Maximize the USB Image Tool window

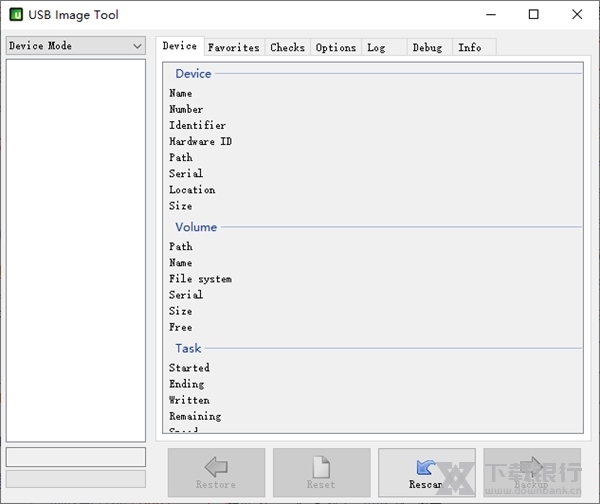pos(533,14)
